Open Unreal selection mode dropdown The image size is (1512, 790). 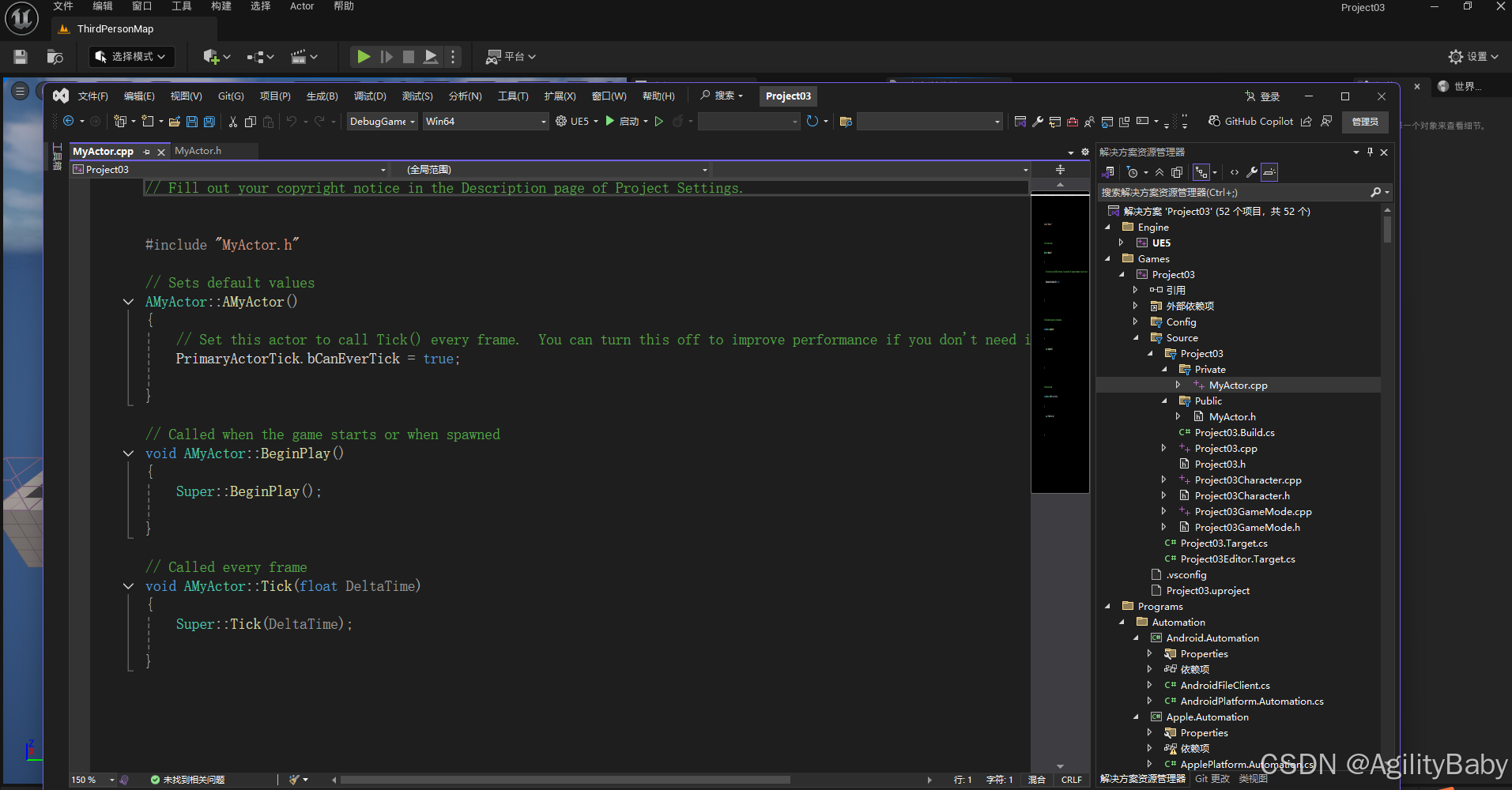point(131,57)
